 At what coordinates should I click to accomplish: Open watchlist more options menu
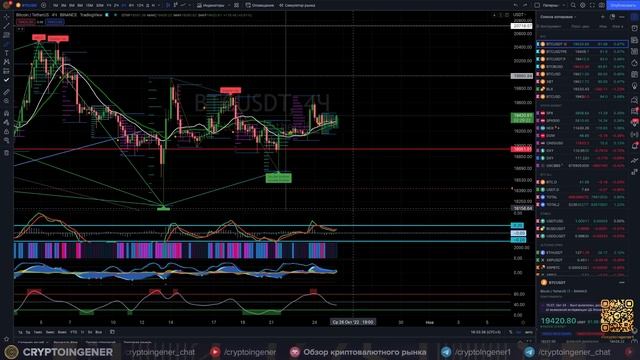[x=622, y=17]
